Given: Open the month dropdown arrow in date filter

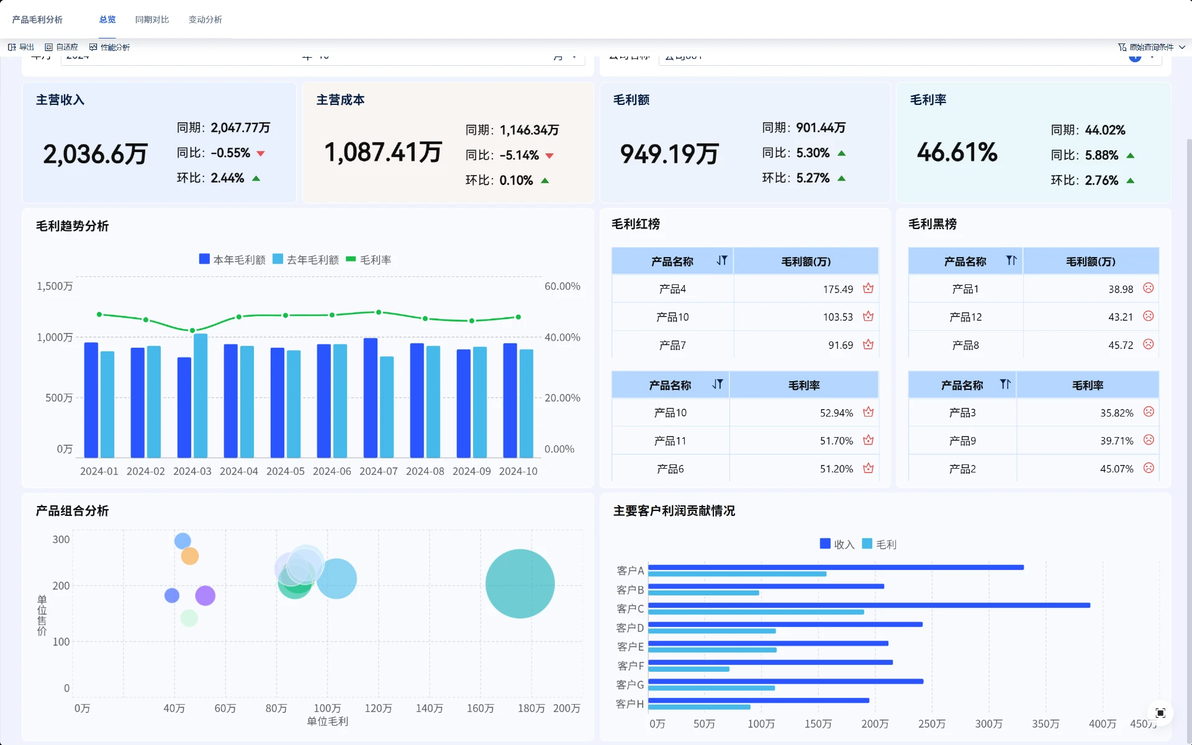Looking at the screenshot, I should pos(573,56).
